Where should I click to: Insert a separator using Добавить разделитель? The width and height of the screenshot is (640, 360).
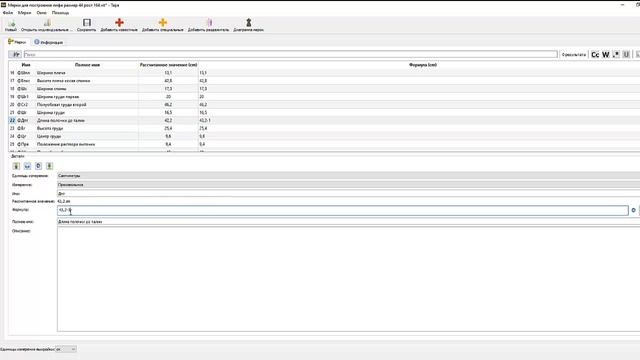pyautogui.click(x=209, y=25)
